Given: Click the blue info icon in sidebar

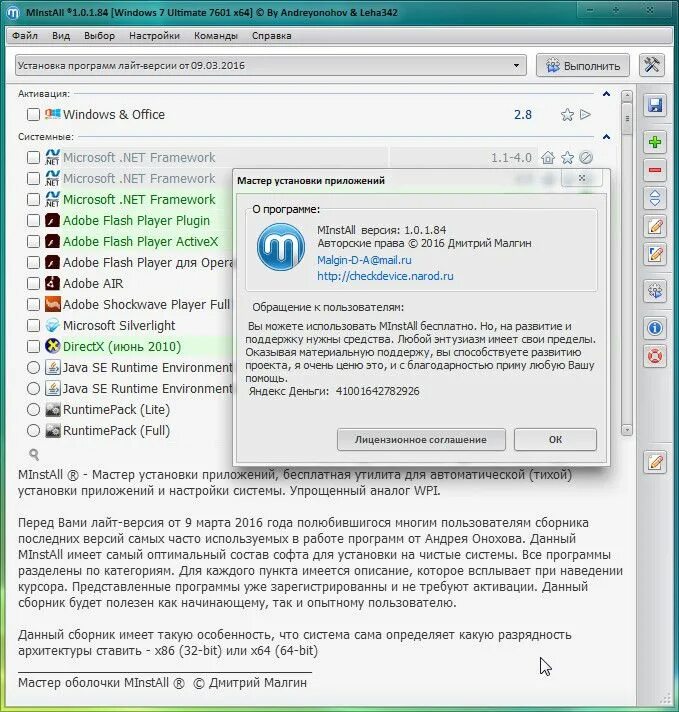Looking at the screenshot, I should tap(654, 328).
